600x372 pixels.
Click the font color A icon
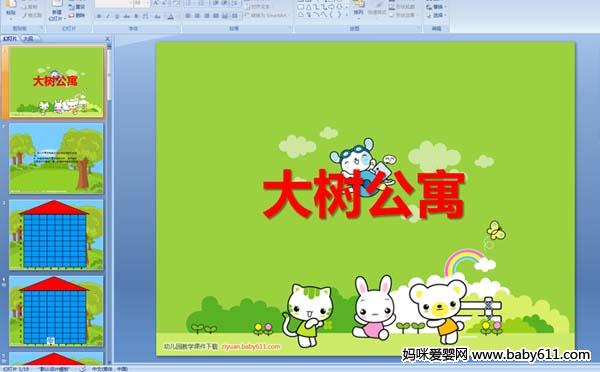pyautogui.click(x=171, y=16)
